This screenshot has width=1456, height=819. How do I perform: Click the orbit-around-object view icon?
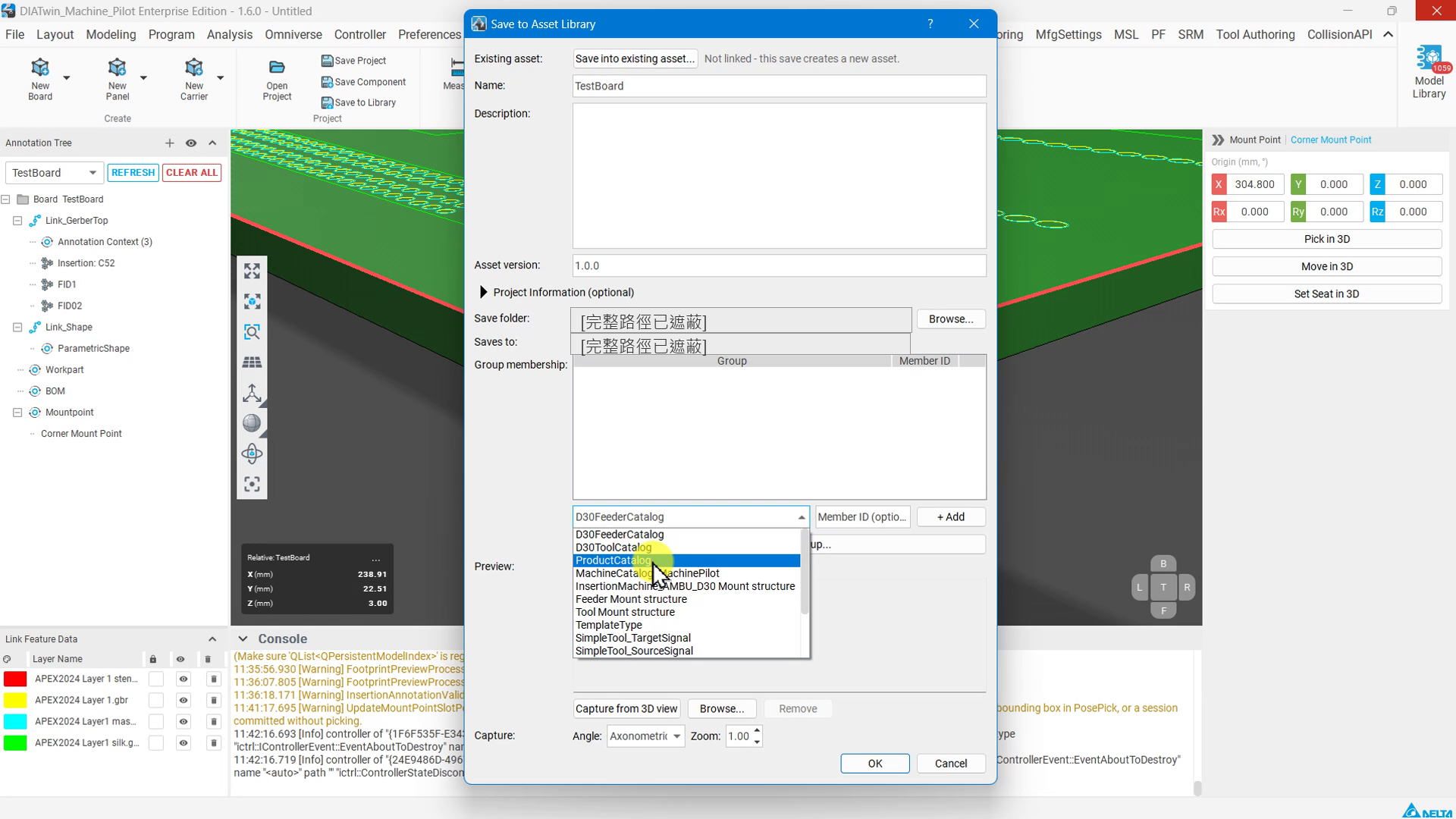tap(252, 453)
